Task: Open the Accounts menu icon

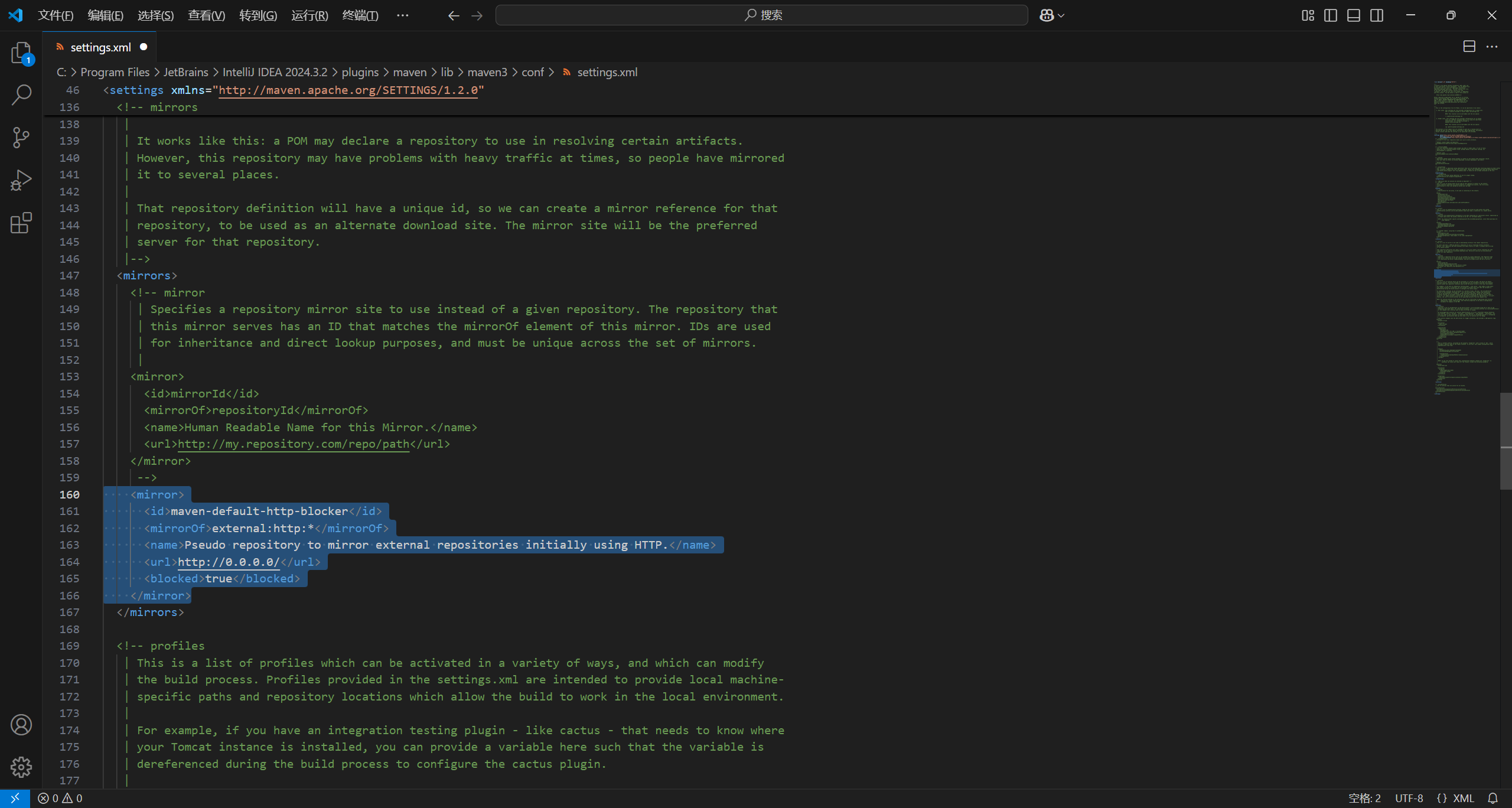Action: tap(21, 725)
